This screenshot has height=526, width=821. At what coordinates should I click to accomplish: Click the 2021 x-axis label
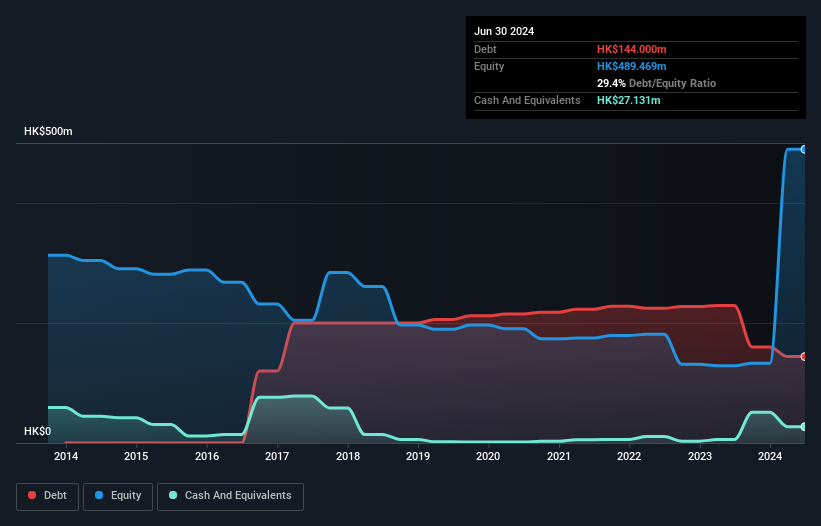[x=559, y=456]
